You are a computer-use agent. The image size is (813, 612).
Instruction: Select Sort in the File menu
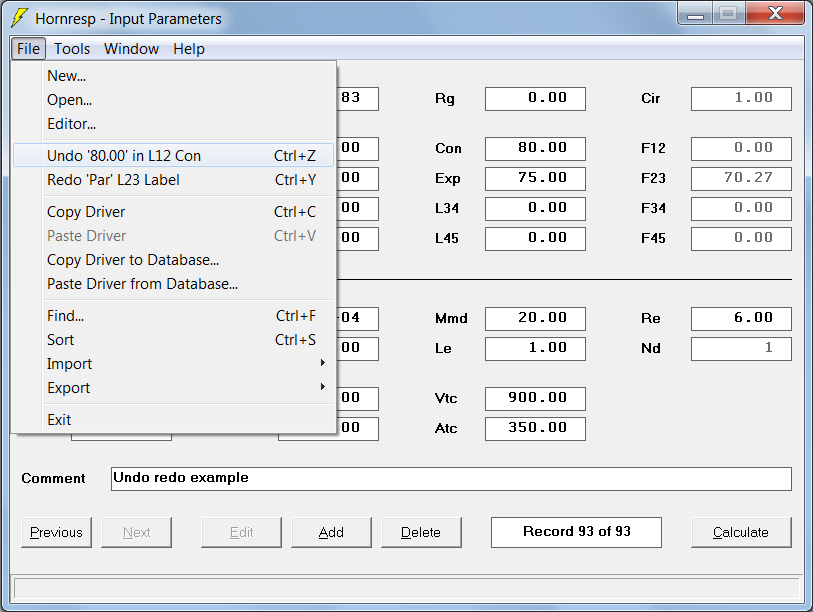pos(174,340)
